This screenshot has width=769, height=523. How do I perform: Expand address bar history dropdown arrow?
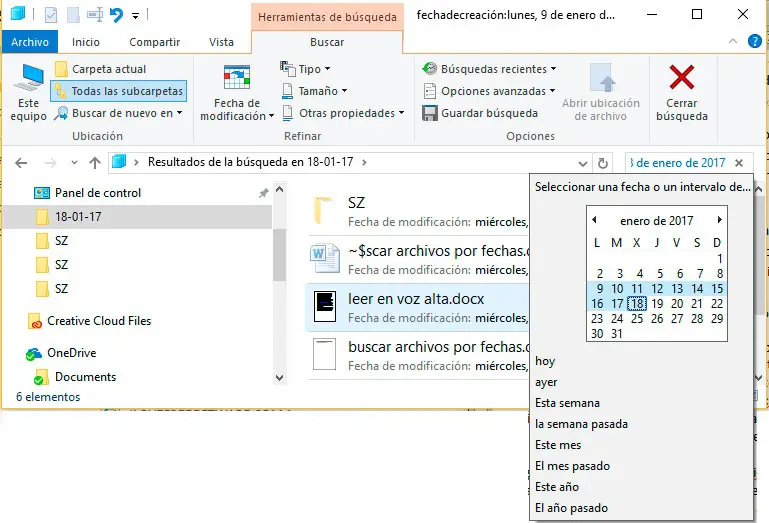tap(582, 163)
